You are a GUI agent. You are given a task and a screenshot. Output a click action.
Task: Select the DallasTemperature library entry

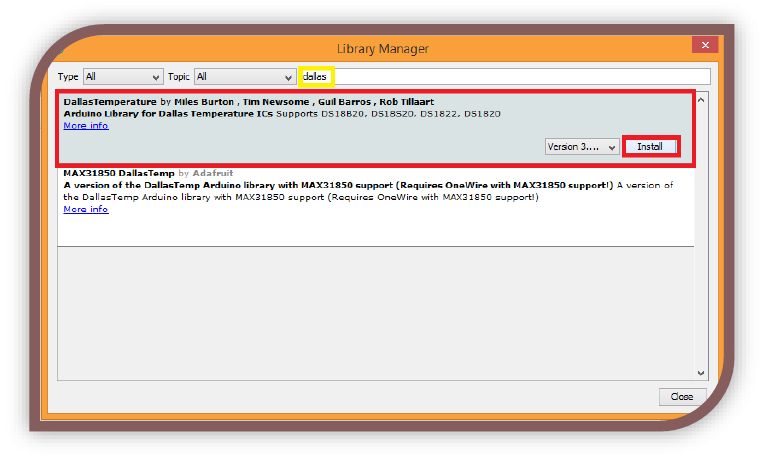(375, 129)
